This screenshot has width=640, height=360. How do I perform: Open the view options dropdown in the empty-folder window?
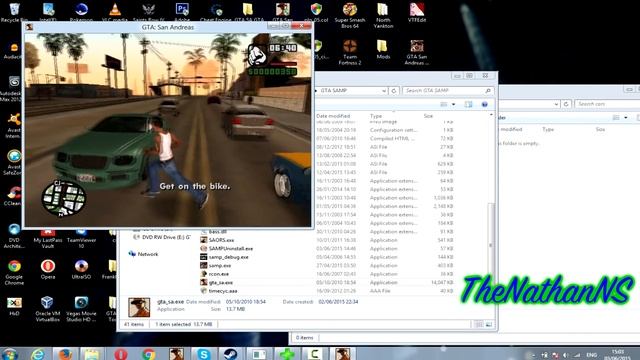626,118
